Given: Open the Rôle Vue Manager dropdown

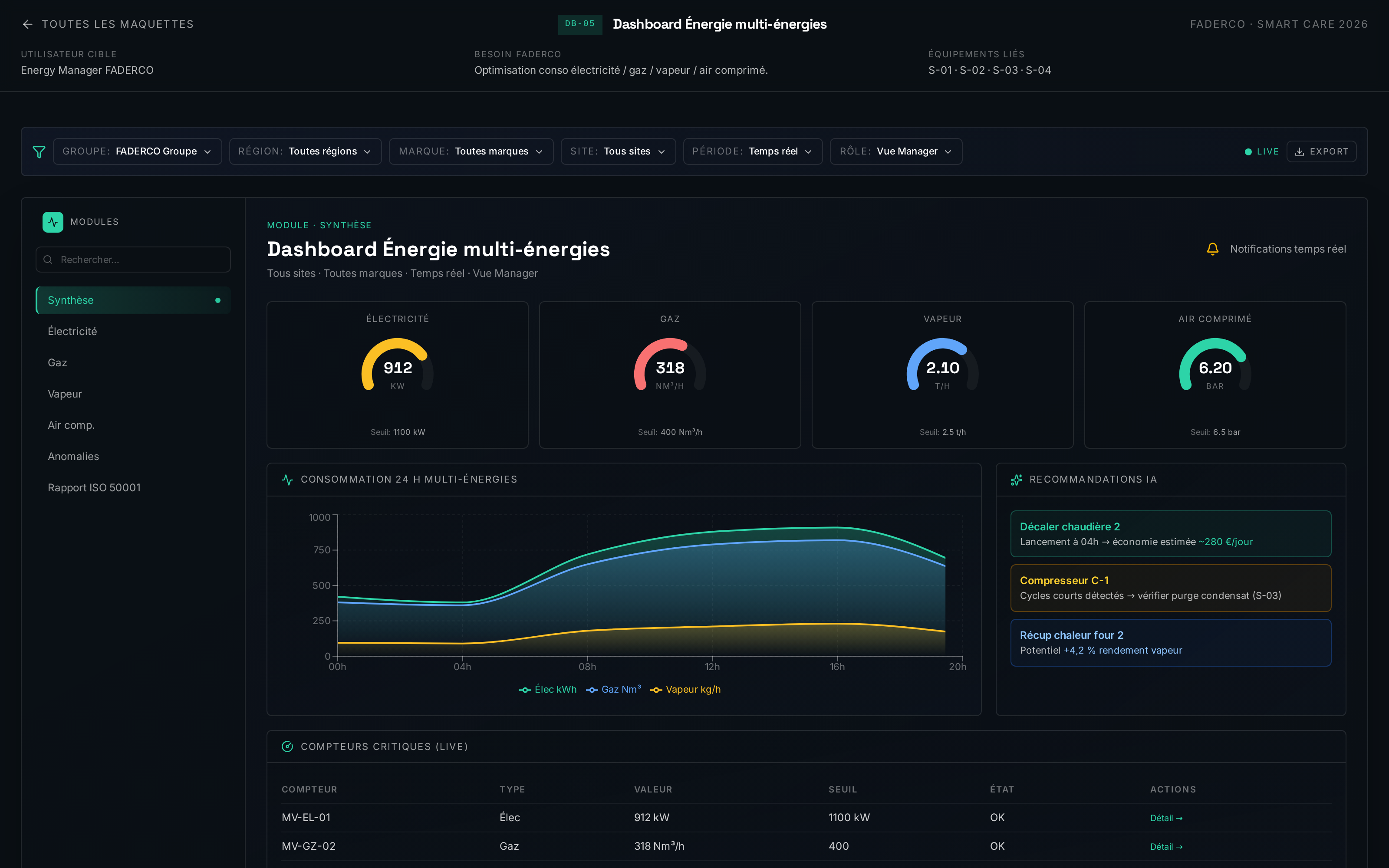Looking at the screenshot, I should (x=896, y=151).
